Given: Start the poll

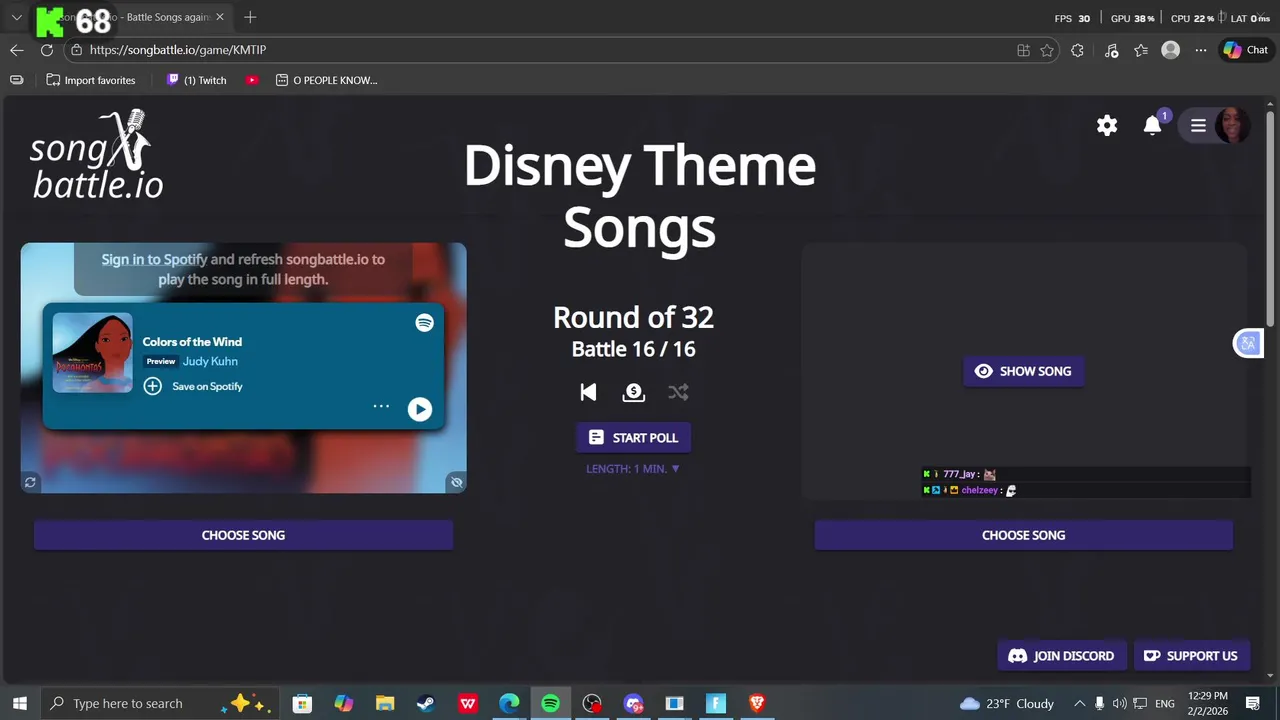Looking at the screenshot, I should click(x=633, y=437).
